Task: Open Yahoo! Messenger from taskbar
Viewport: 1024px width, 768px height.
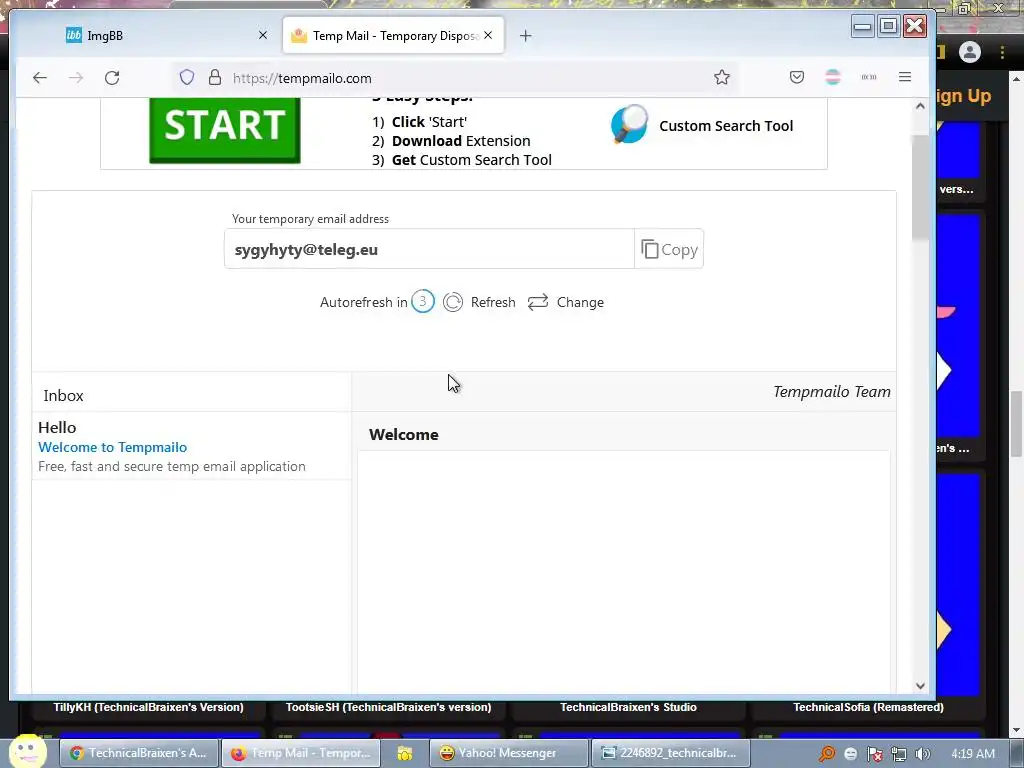Action: 507,753
